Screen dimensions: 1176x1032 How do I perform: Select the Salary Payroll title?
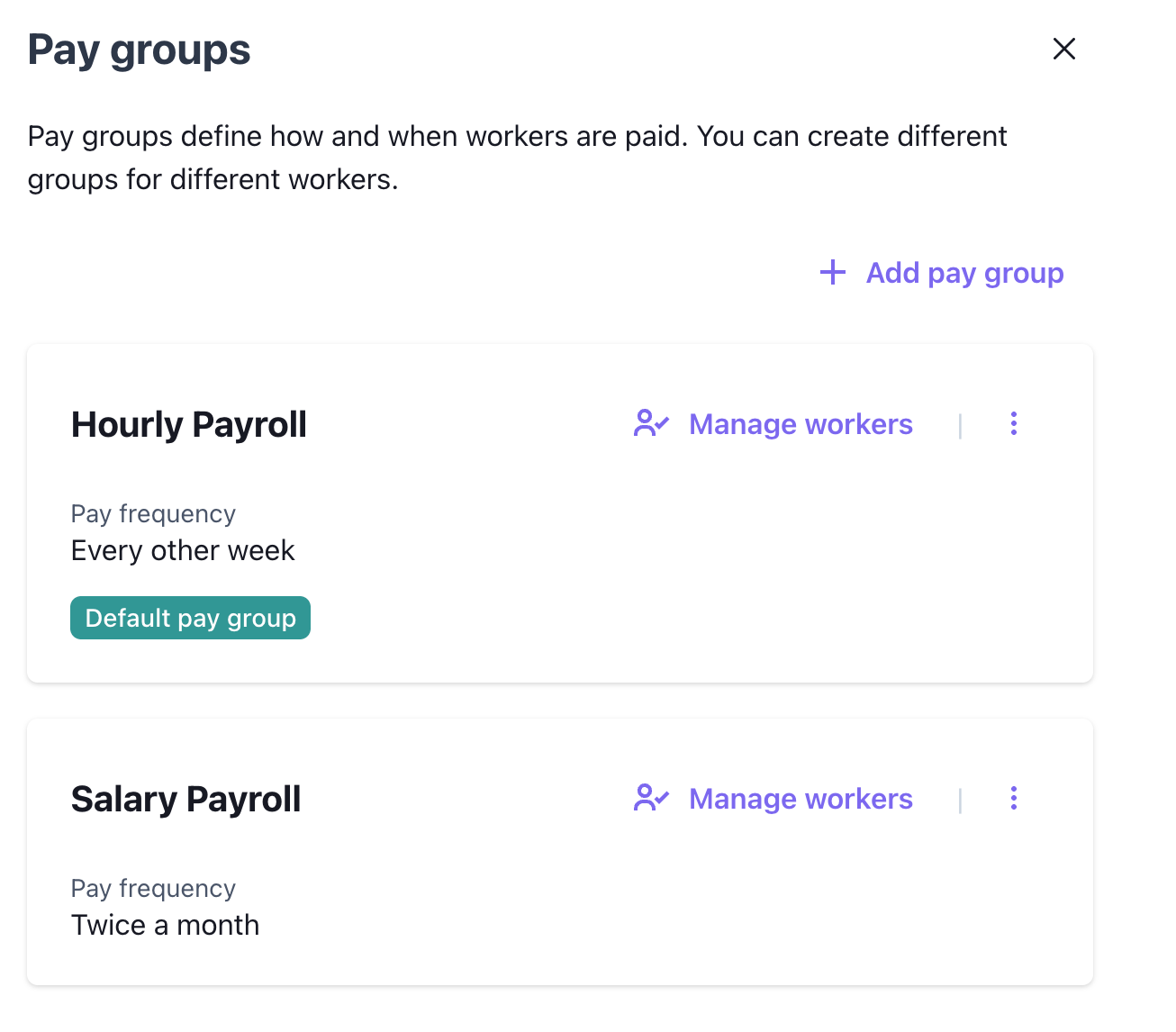(185, 799)
